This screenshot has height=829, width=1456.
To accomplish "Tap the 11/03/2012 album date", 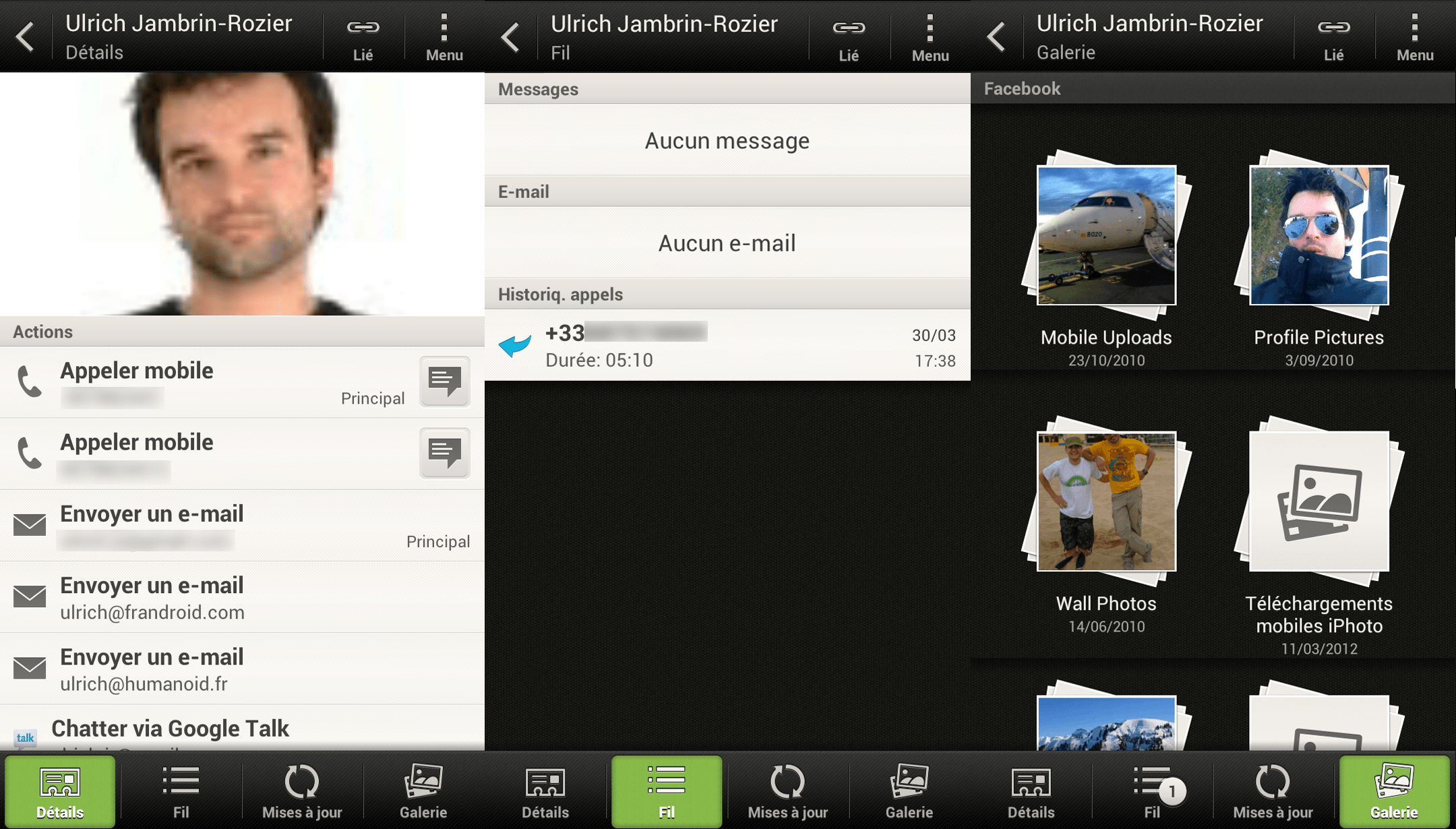I will pyautogui.click(x=1319, y=649).
